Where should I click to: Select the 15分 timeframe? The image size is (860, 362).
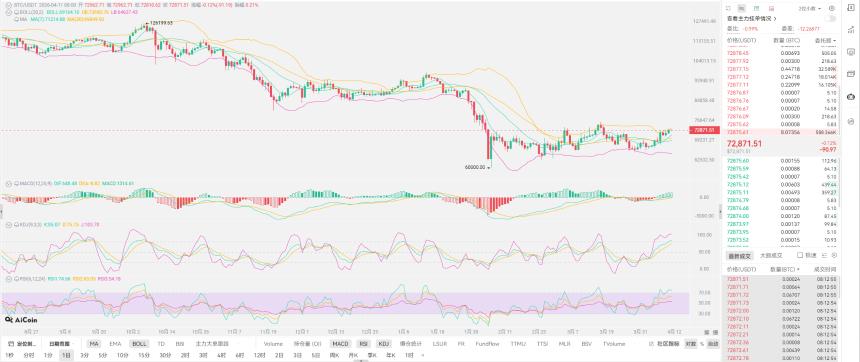coord(144,355)
